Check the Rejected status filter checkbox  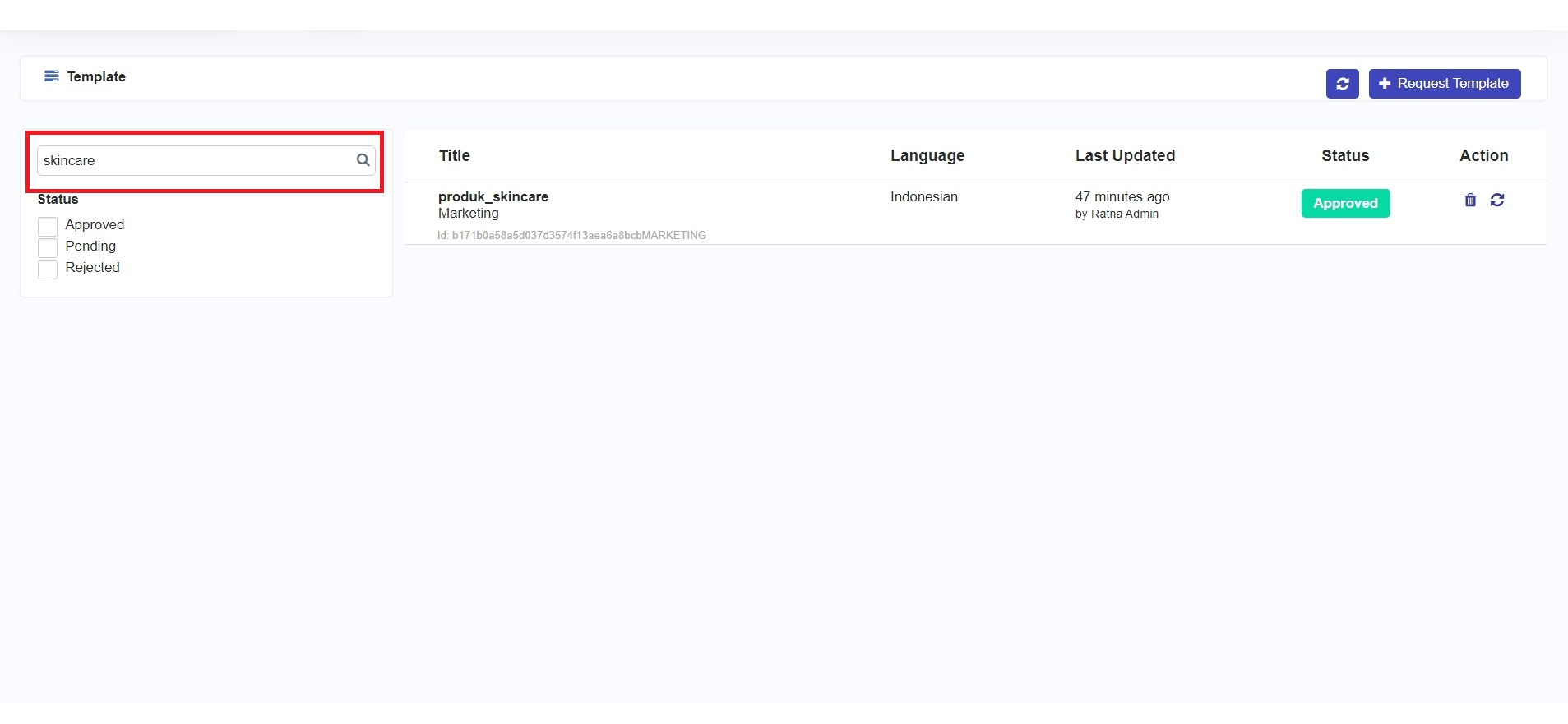(x=48, y=269)
